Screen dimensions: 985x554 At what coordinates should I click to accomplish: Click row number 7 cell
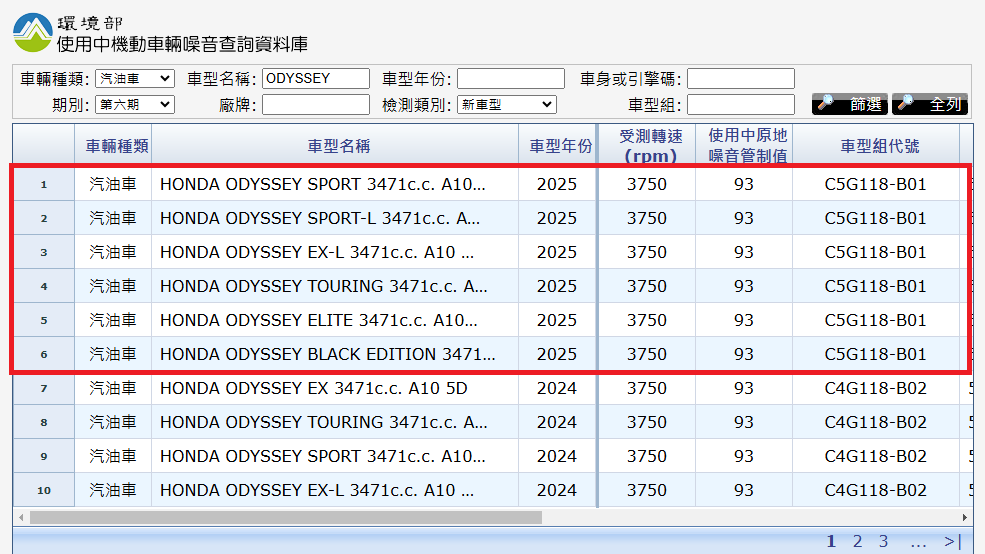(44, 388)
